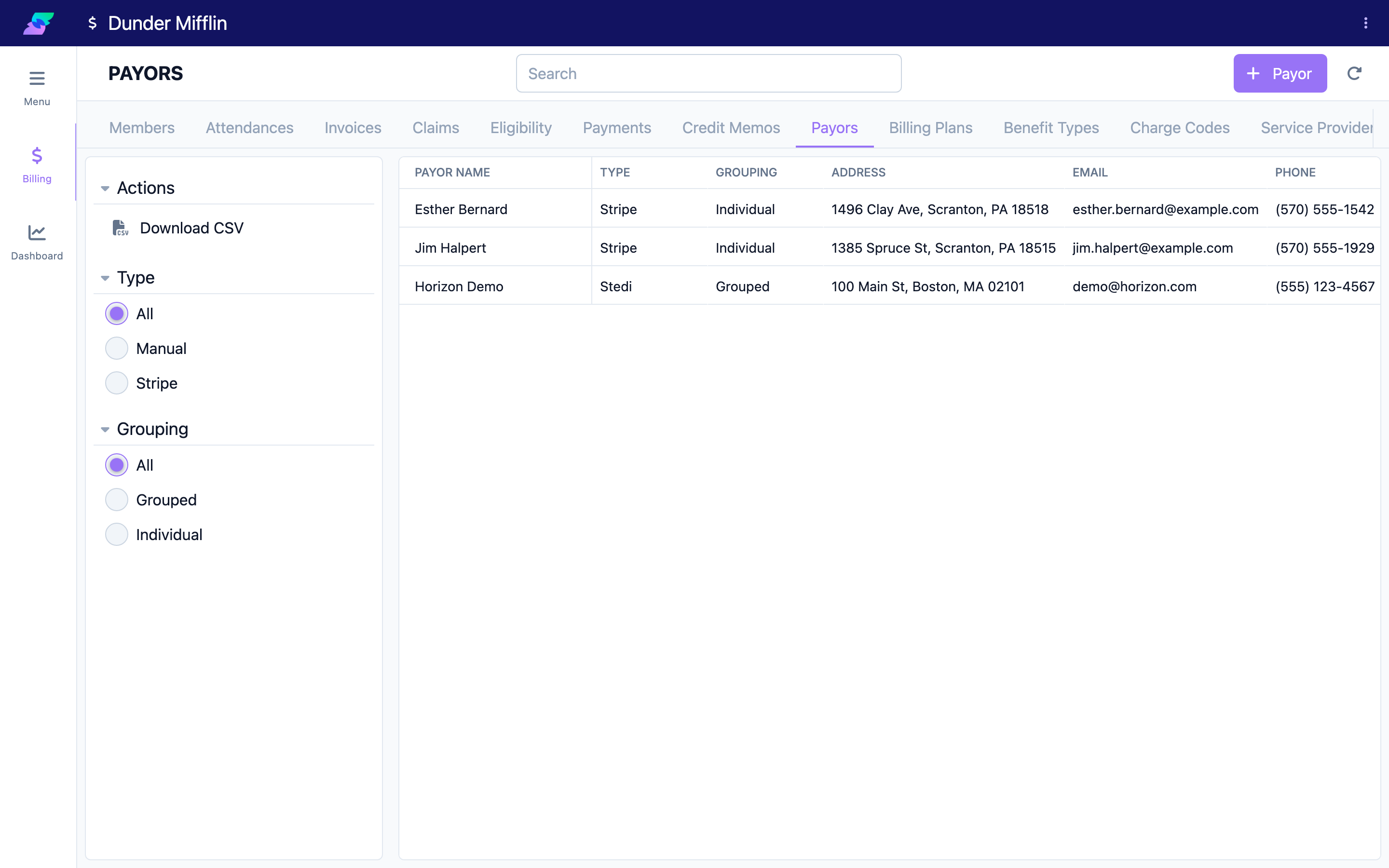1389x868 pixels.
Task: Open the Benefit Types tab
Action: click(1051, 127)
